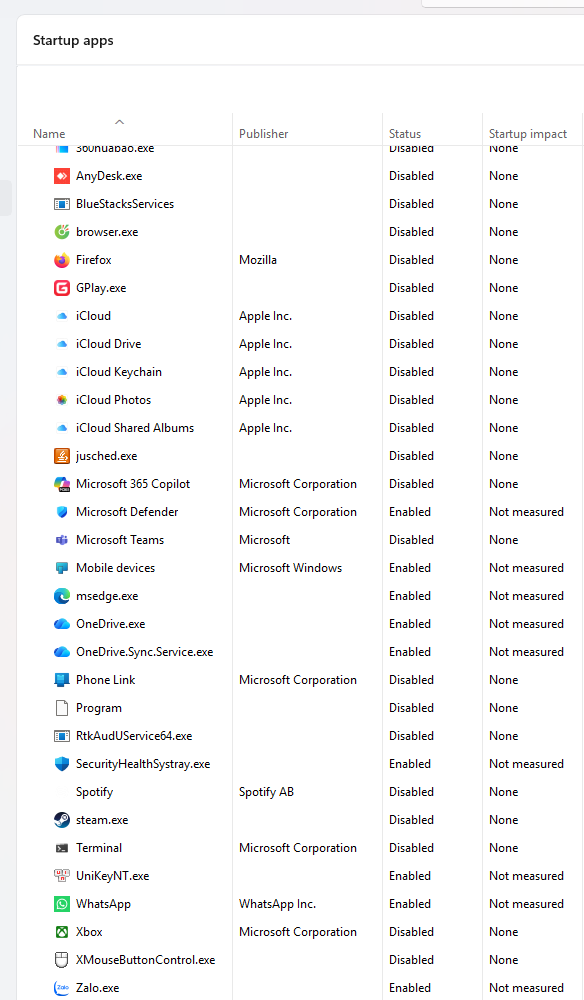Click Not measured impact for WhatsApp
Viewport: 584px width, 1000px height.
click(x=526, y=904)
